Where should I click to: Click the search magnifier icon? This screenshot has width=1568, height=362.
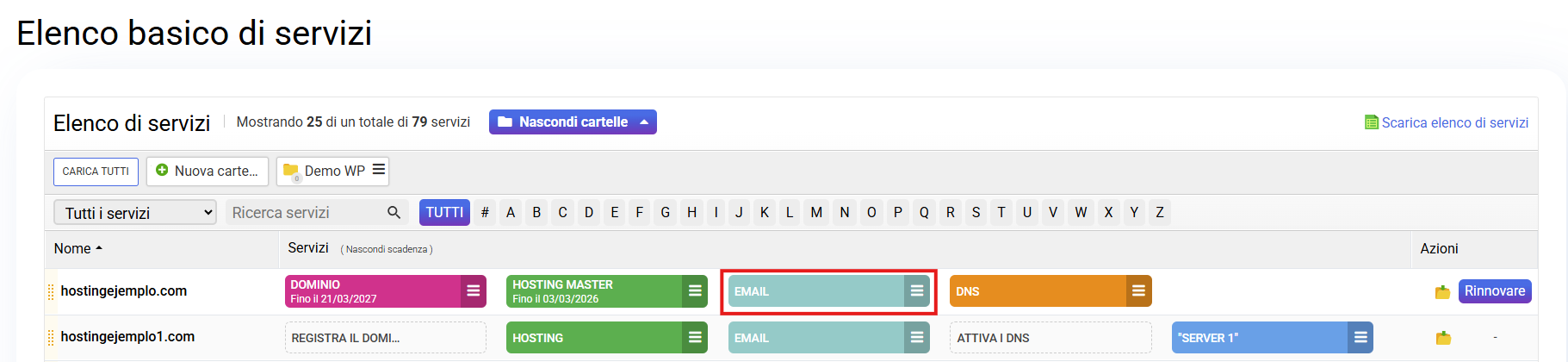point(394,213)
